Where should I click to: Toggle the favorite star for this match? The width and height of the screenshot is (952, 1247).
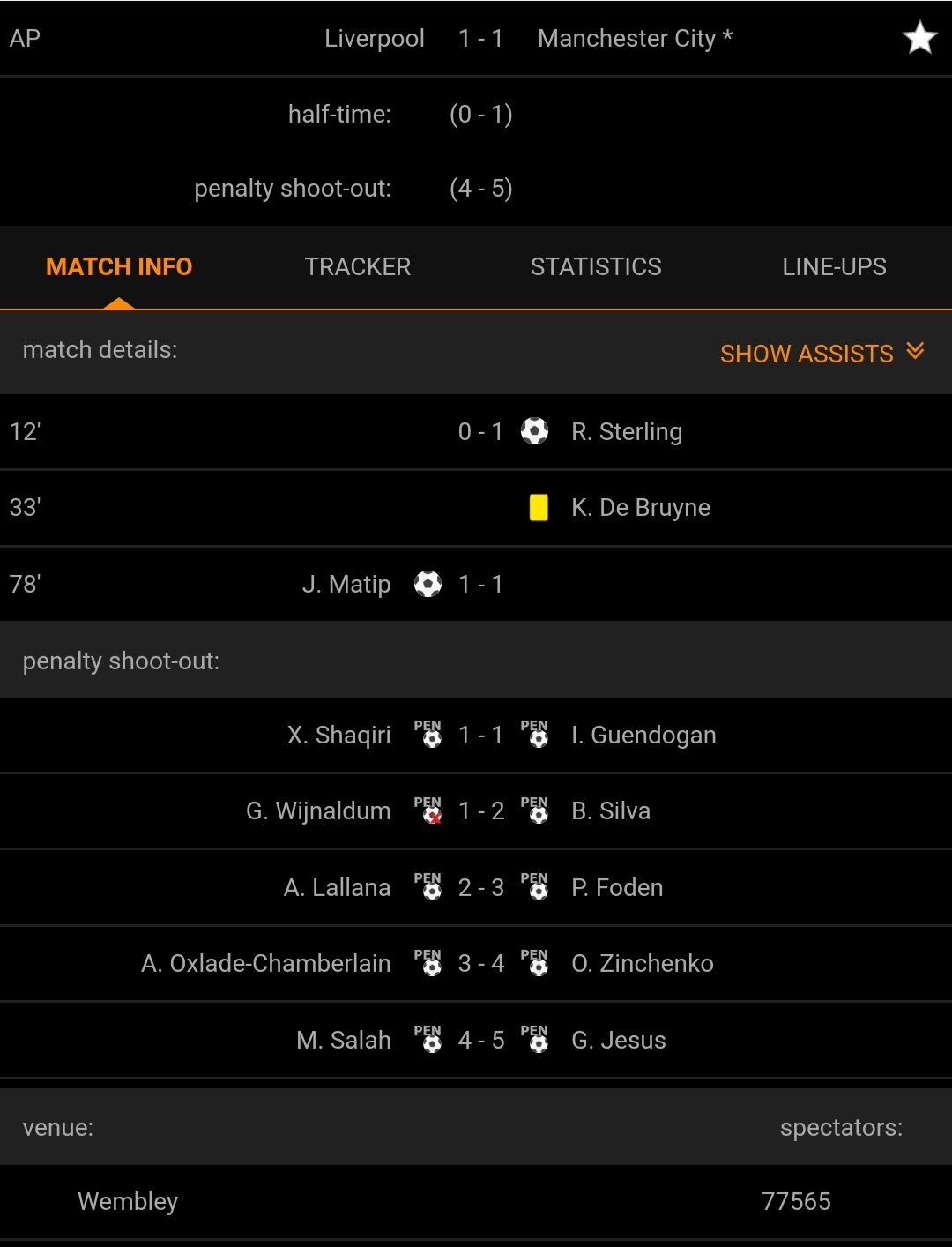919,38
